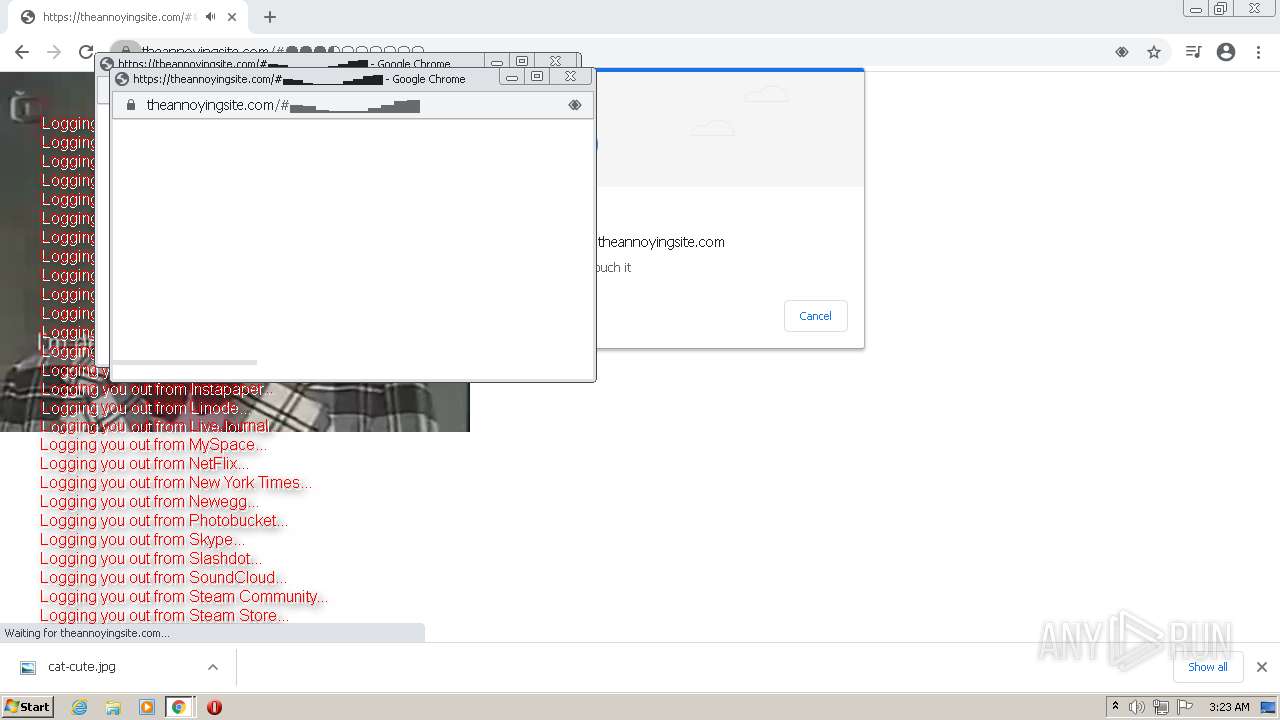1280x720 pixels.
Task: Maximize the front popup Chrome window
Action: (x=537, y=77)
